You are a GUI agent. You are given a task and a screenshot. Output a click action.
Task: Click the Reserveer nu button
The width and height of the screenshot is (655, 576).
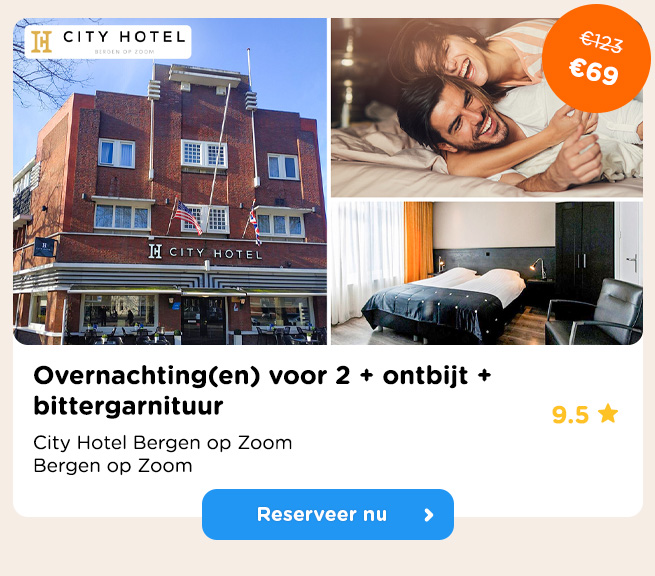(x=328, y=514)
